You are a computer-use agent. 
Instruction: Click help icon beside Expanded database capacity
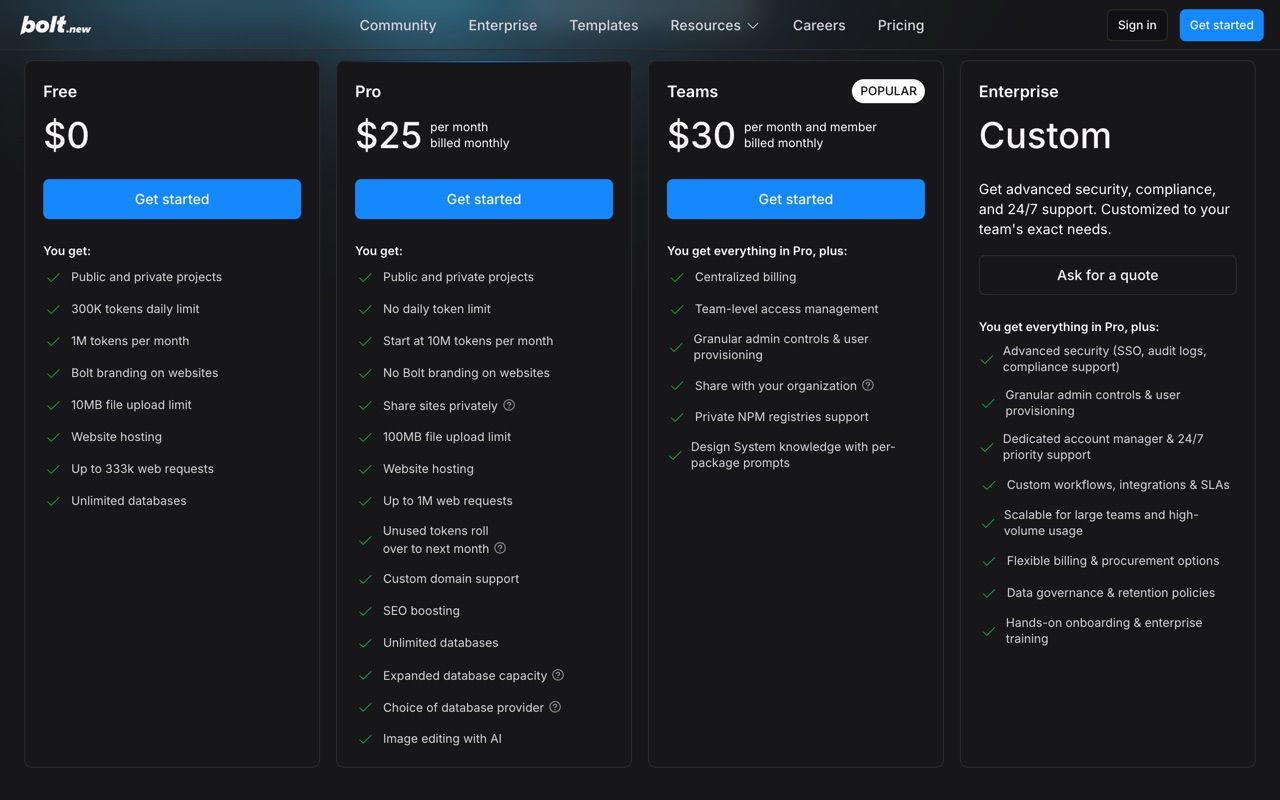(558, 675)
